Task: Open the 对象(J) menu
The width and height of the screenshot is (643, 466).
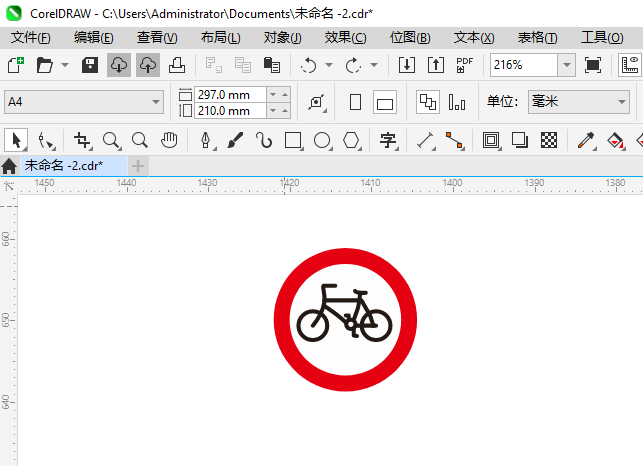Action: (x=283, y=38)
